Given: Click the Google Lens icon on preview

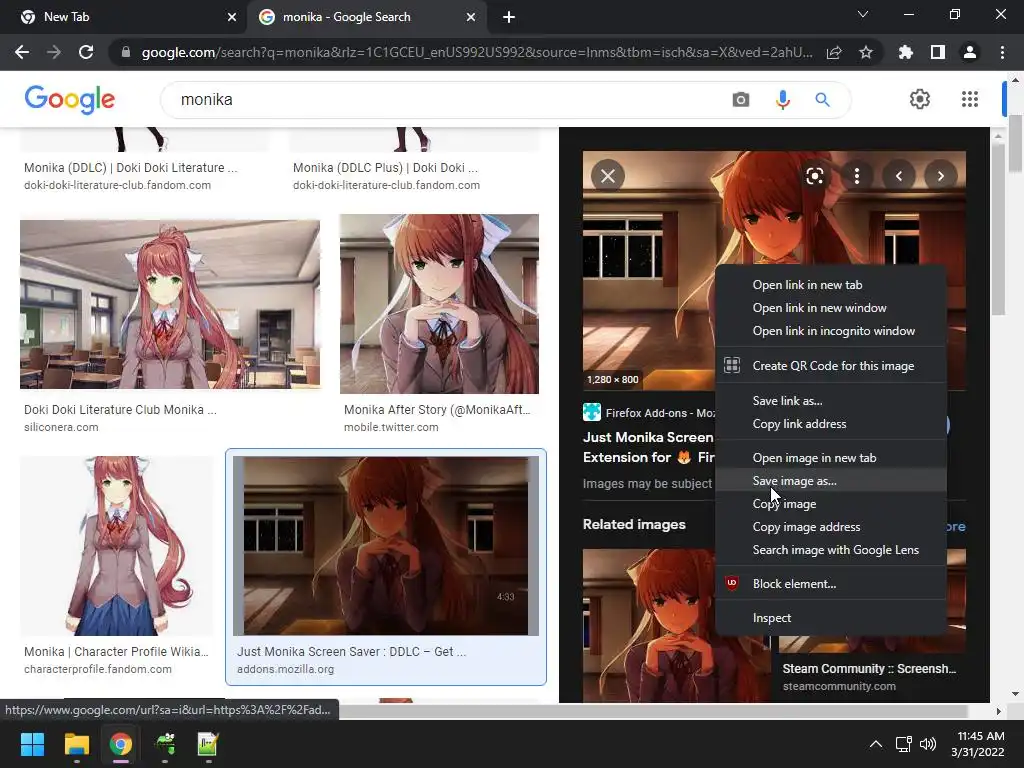Looking at the screenshot, I should pyautogui.click(x=814, y=176).
